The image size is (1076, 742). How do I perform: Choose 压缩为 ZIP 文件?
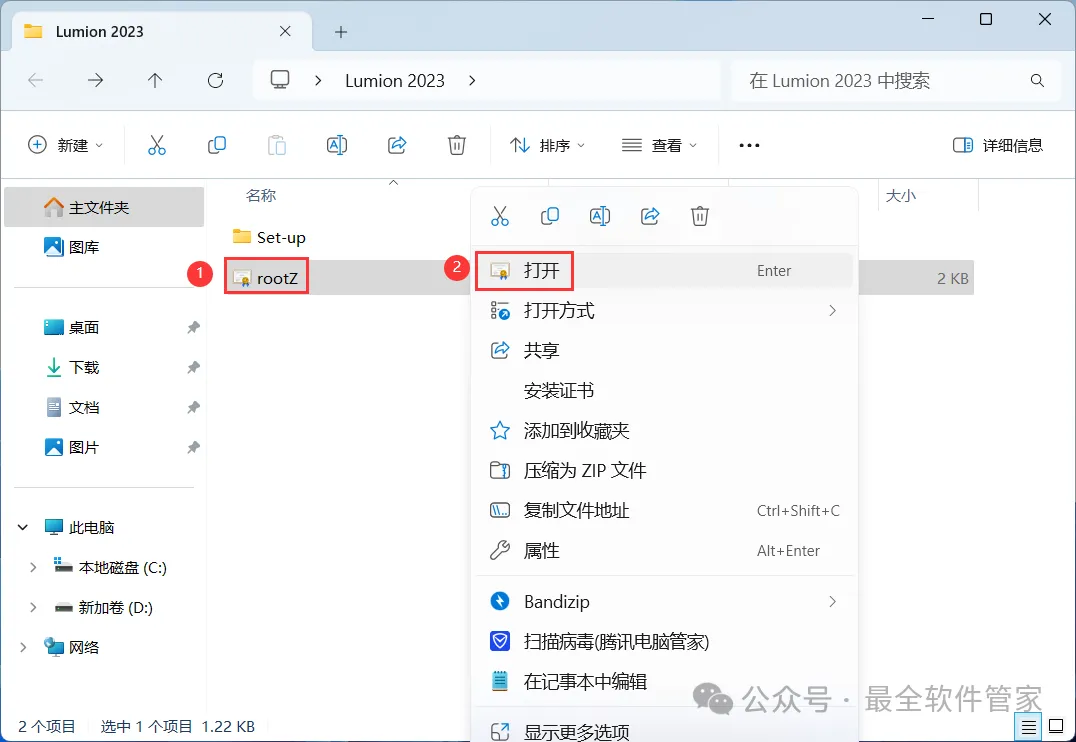tap(664, 470)
